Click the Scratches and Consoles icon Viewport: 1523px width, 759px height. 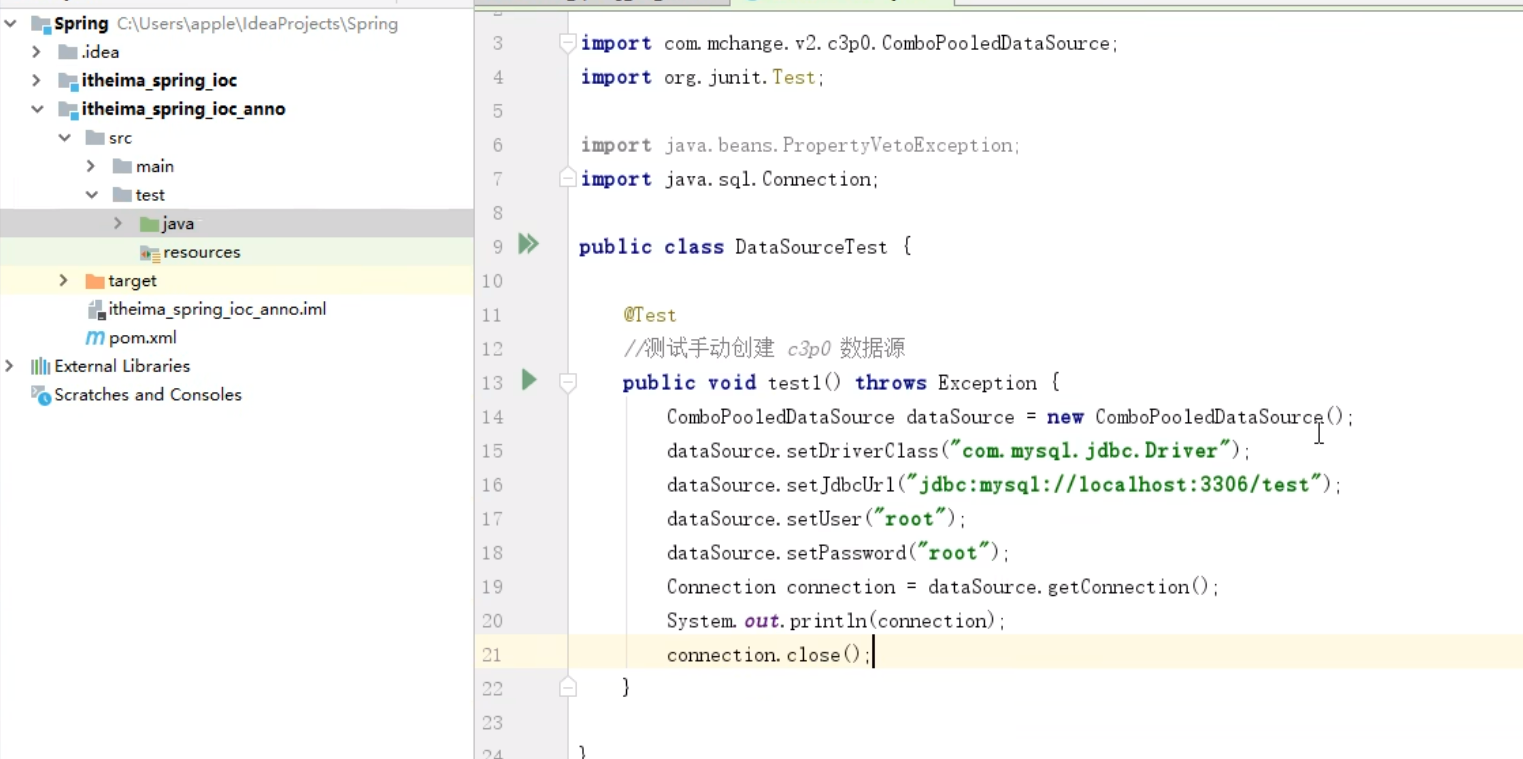[x=38, y=394]
